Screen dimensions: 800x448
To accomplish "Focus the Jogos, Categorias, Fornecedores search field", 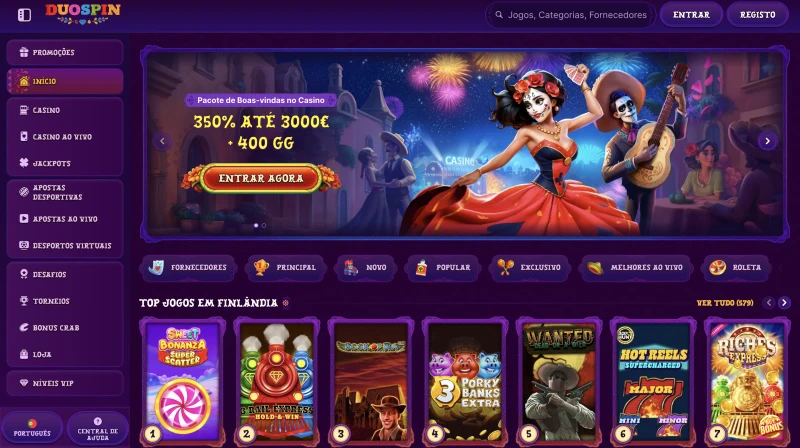I will point(570,15).
